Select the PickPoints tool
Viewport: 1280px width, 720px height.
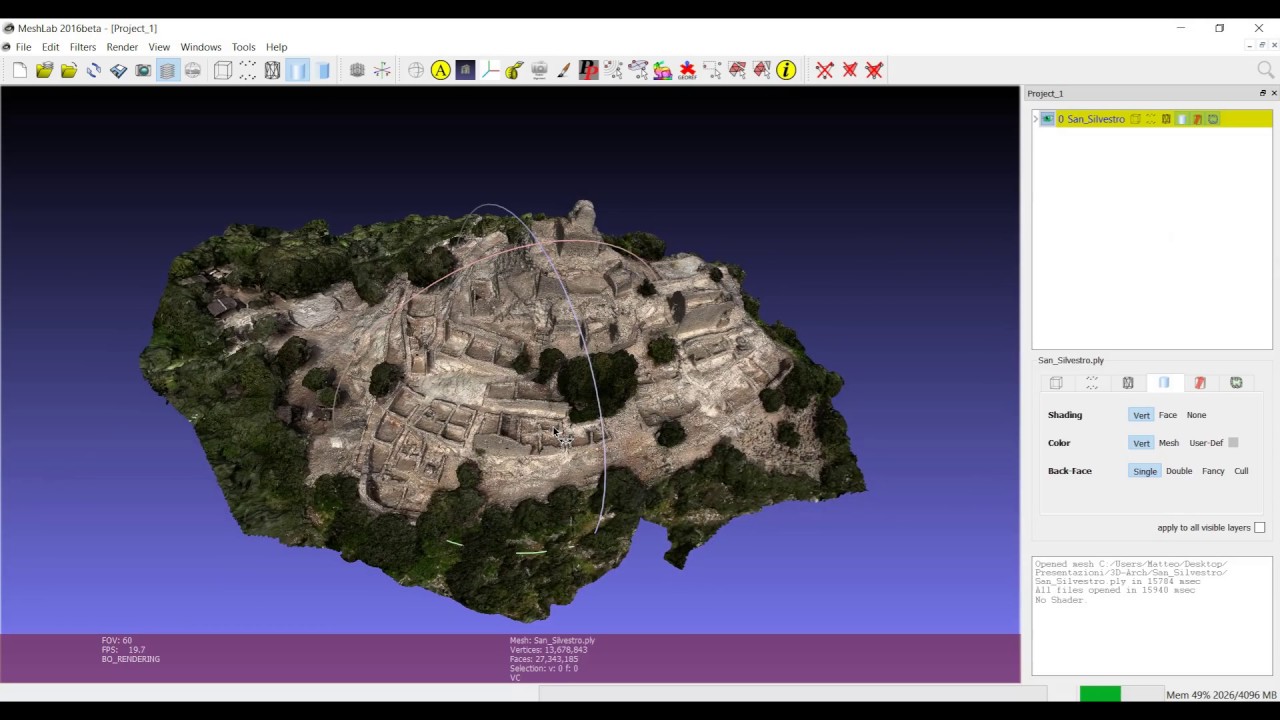point(588,69)
